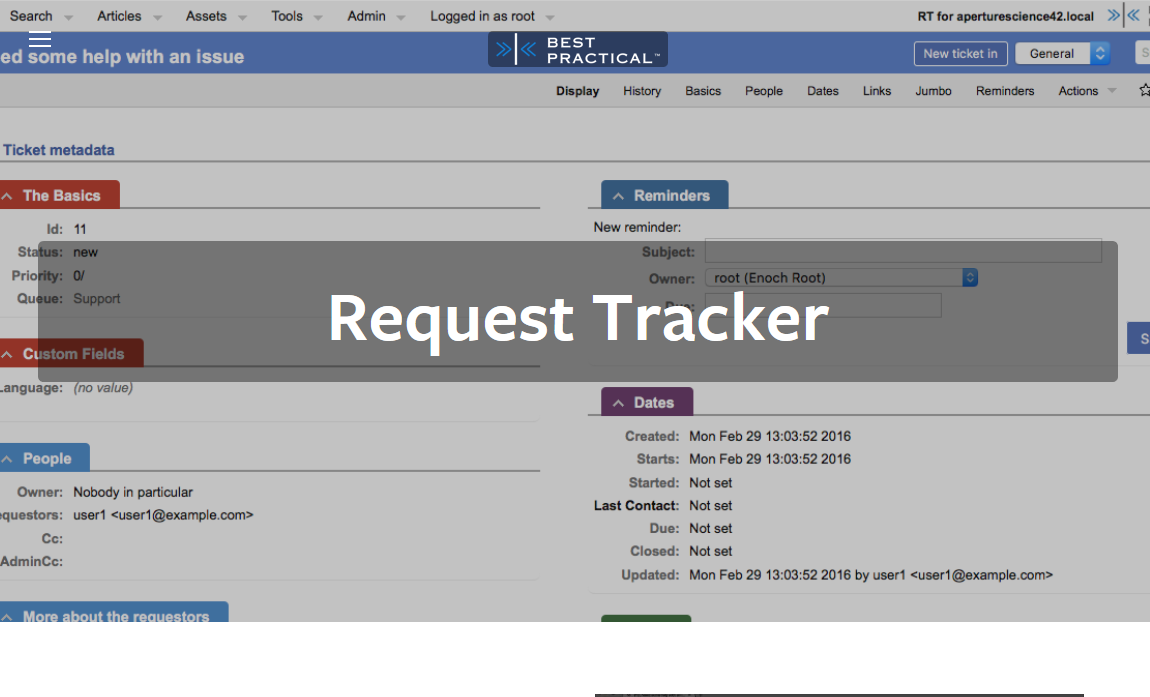The height and width of the screenshot is (697, 1150).
Task: Go to the Links tab
Action: (x=876, y=91)
